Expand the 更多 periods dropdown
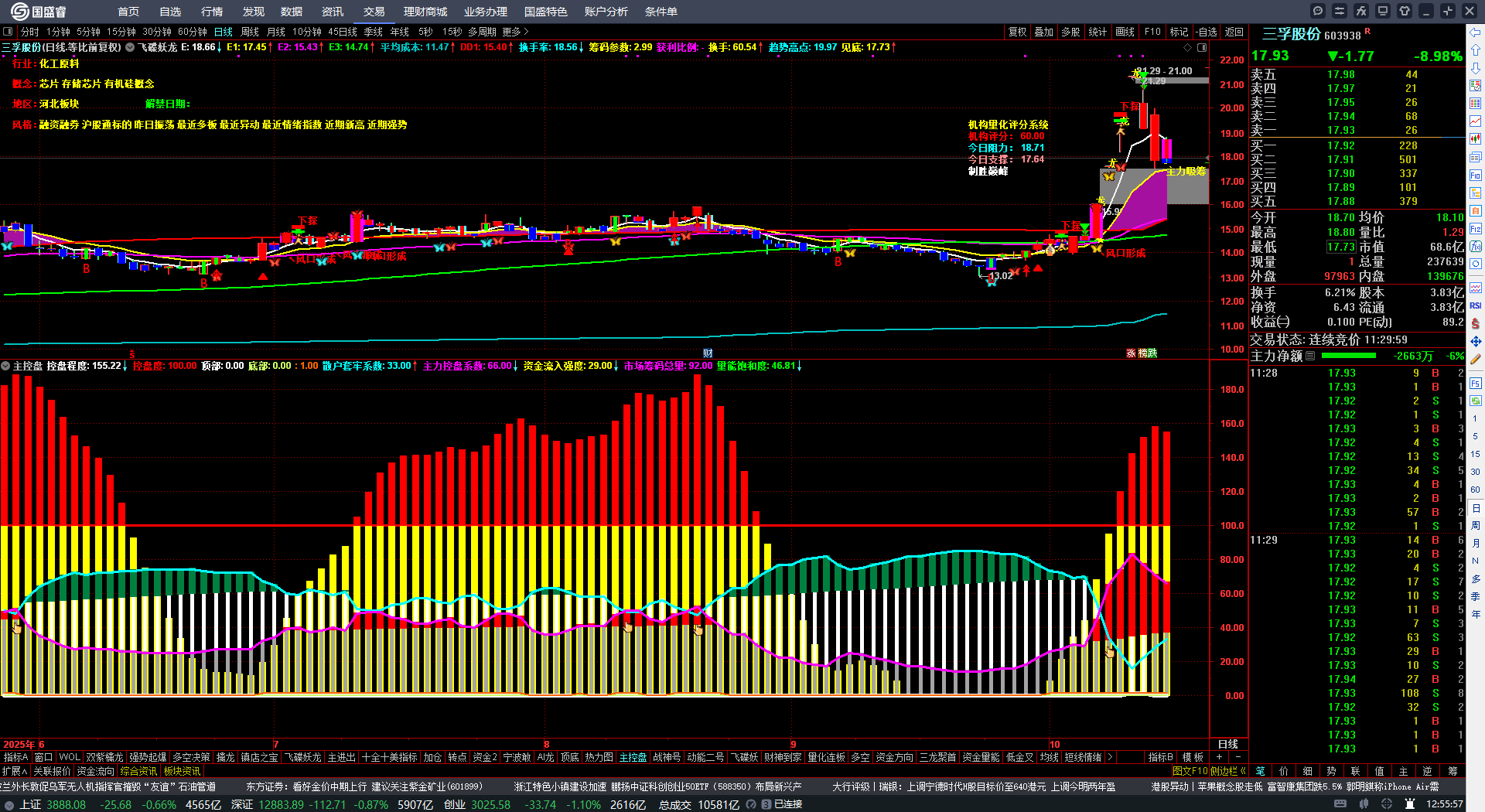 click(x=516, y=32)
